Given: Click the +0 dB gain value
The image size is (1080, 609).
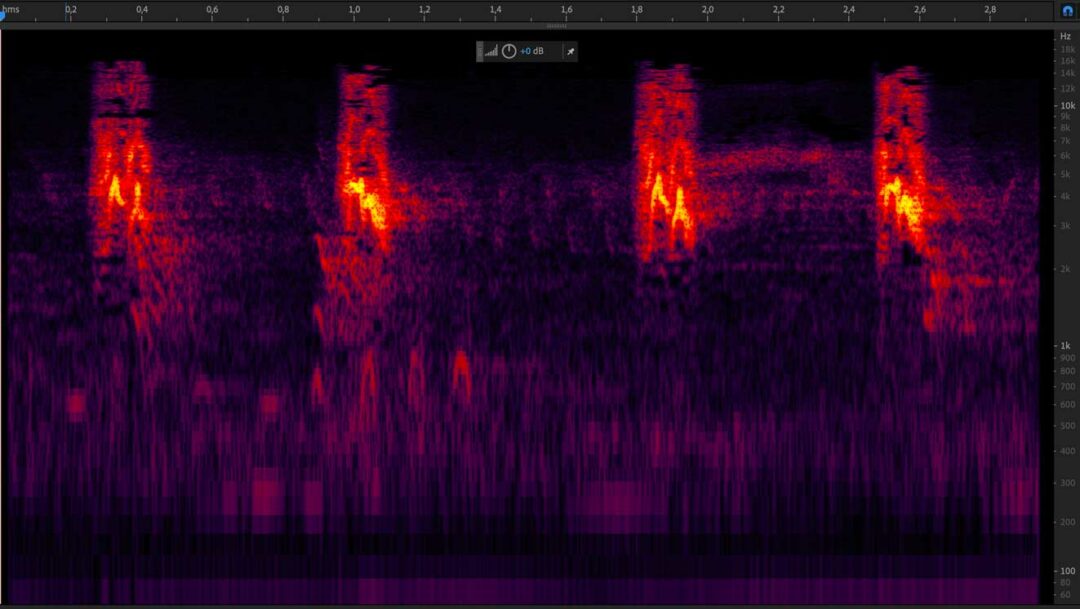Looking at the screenshot, I should click(x=532, y=51).
